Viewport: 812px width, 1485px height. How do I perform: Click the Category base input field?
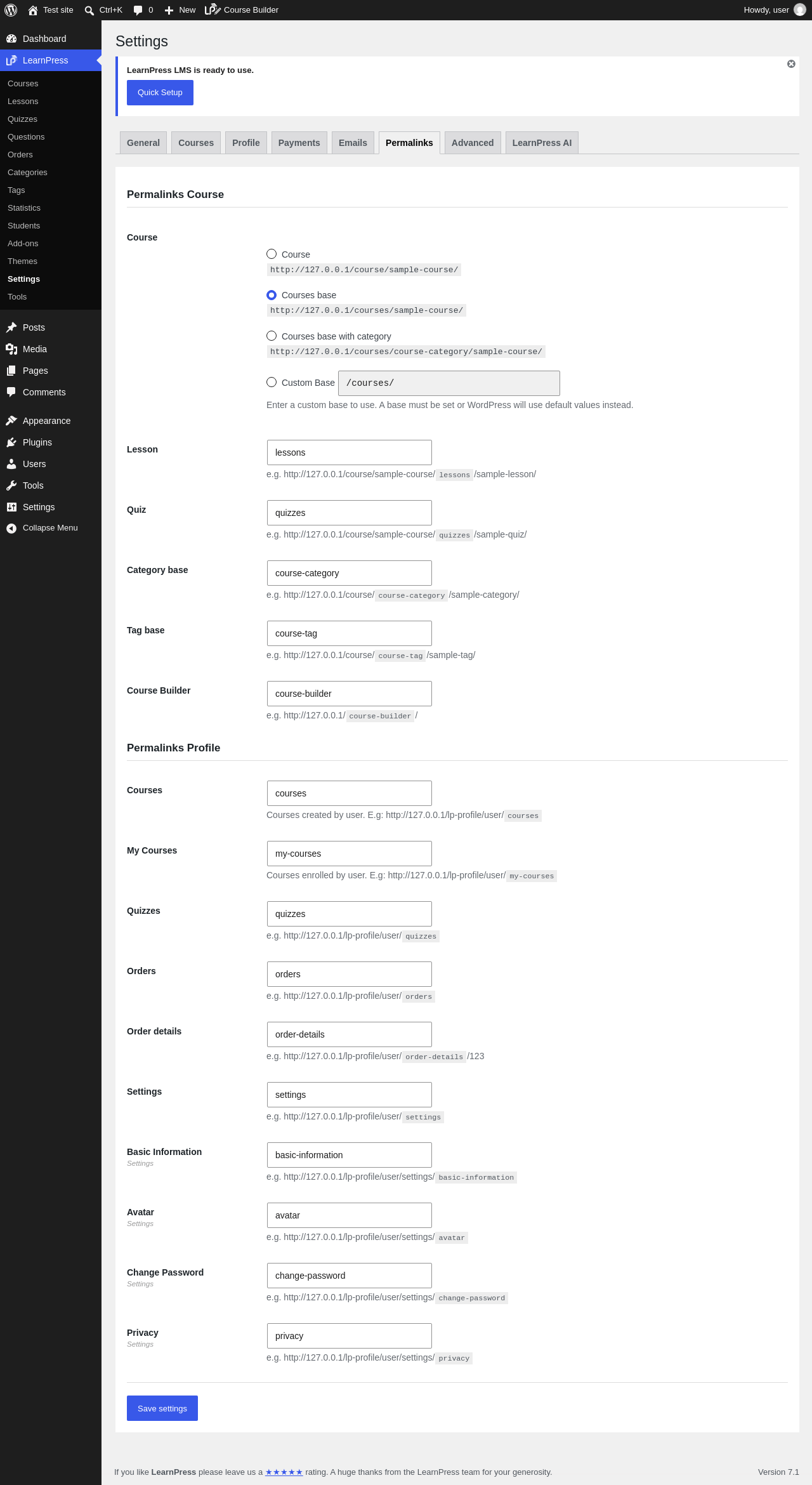click(x=350, y=573)
